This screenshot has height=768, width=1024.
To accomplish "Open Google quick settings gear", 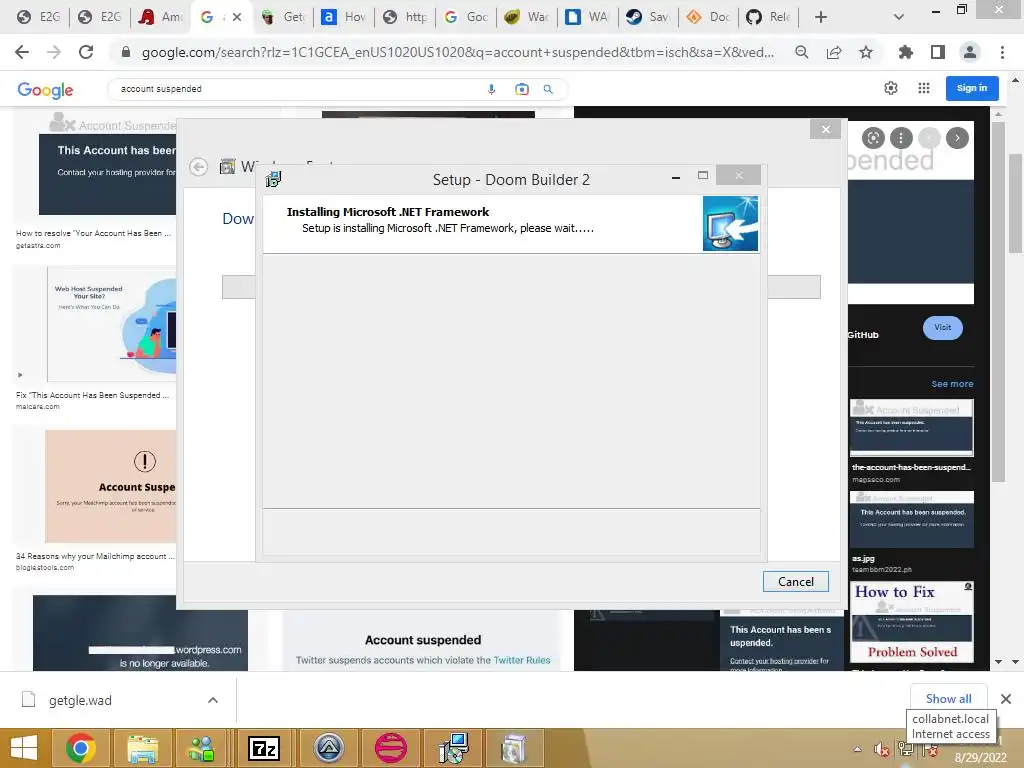I will 891,88.
